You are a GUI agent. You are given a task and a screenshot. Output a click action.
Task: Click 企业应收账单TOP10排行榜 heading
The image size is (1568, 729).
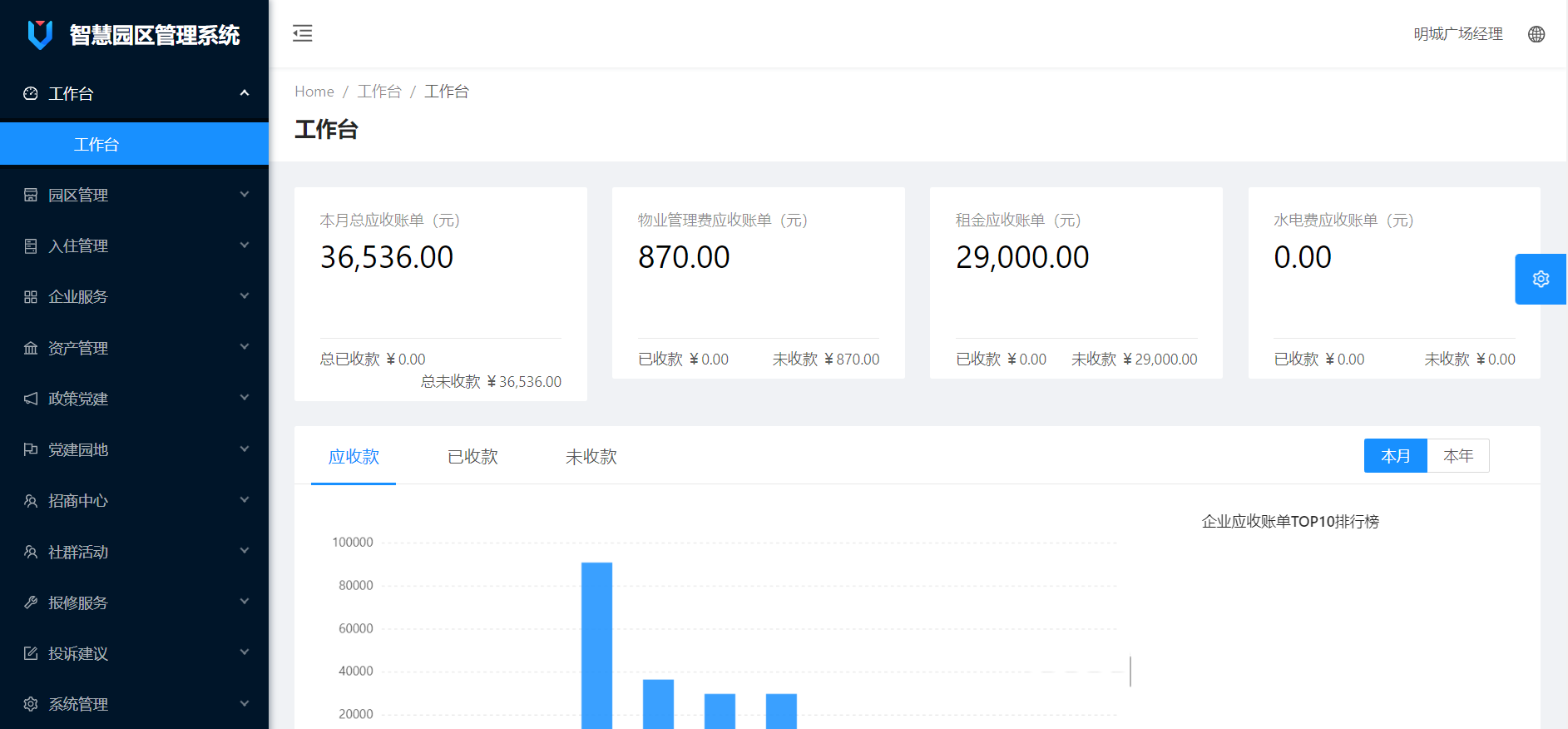tap(1290, 522)
